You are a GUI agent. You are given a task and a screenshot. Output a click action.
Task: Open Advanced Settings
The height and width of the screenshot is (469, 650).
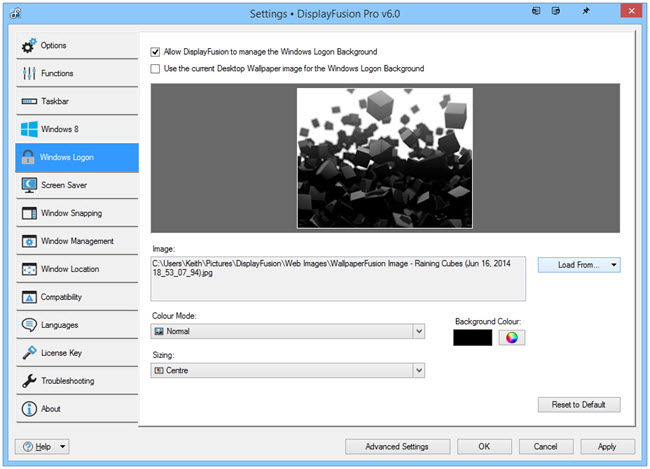(x=397, y=447)
